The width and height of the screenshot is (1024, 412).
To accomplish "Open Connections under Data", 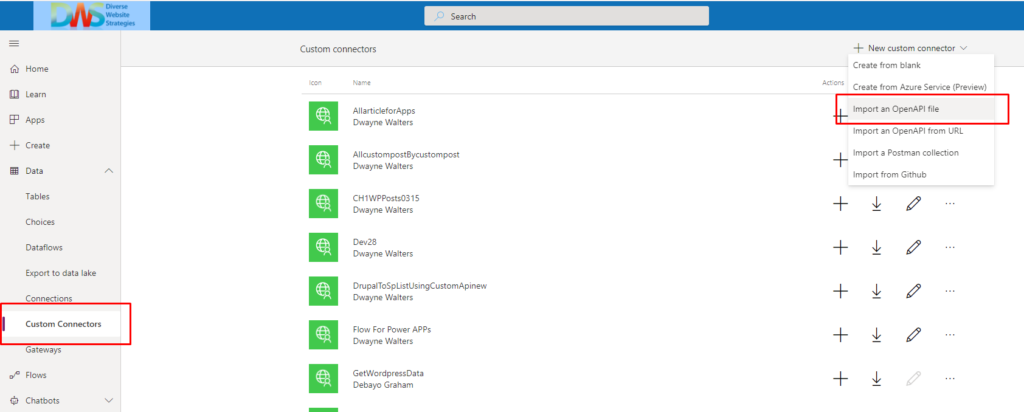I will point(48,298).
